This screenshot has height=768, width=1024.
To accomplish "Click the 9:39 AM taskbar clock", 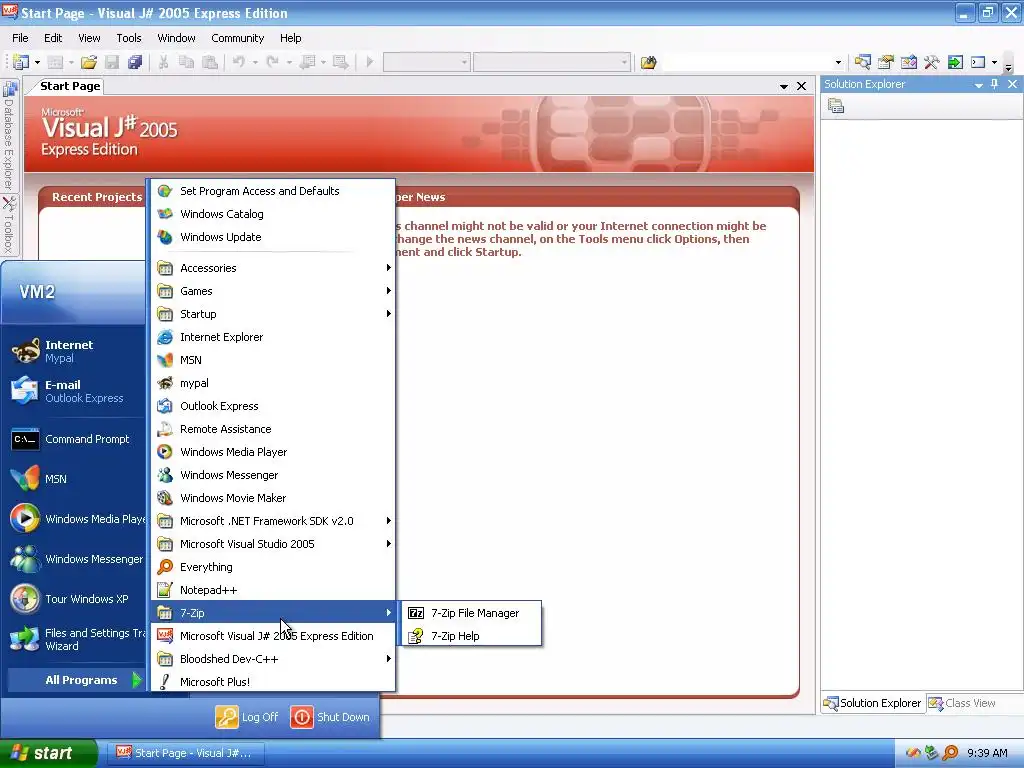I will pyautogui.click(x=987, y=753).
